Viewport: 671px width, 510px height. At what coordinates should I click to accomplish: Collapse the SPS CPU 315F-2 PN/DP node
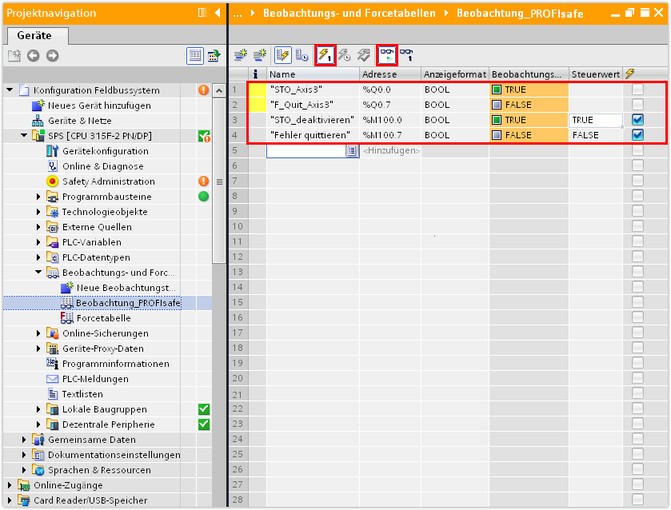click(x=25, y=136)
